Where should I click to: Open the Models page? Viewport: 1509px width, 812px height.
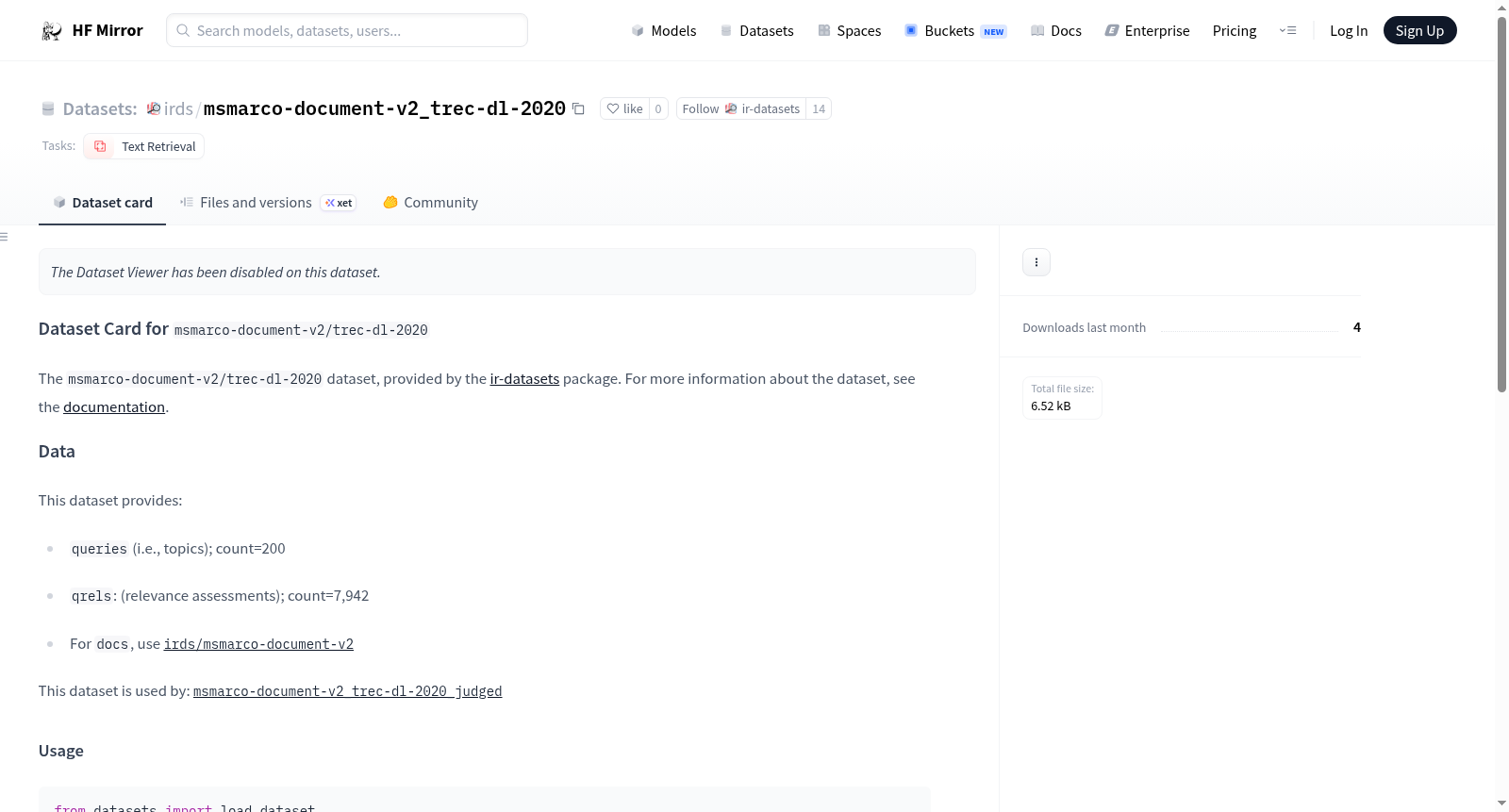[664, 31]
